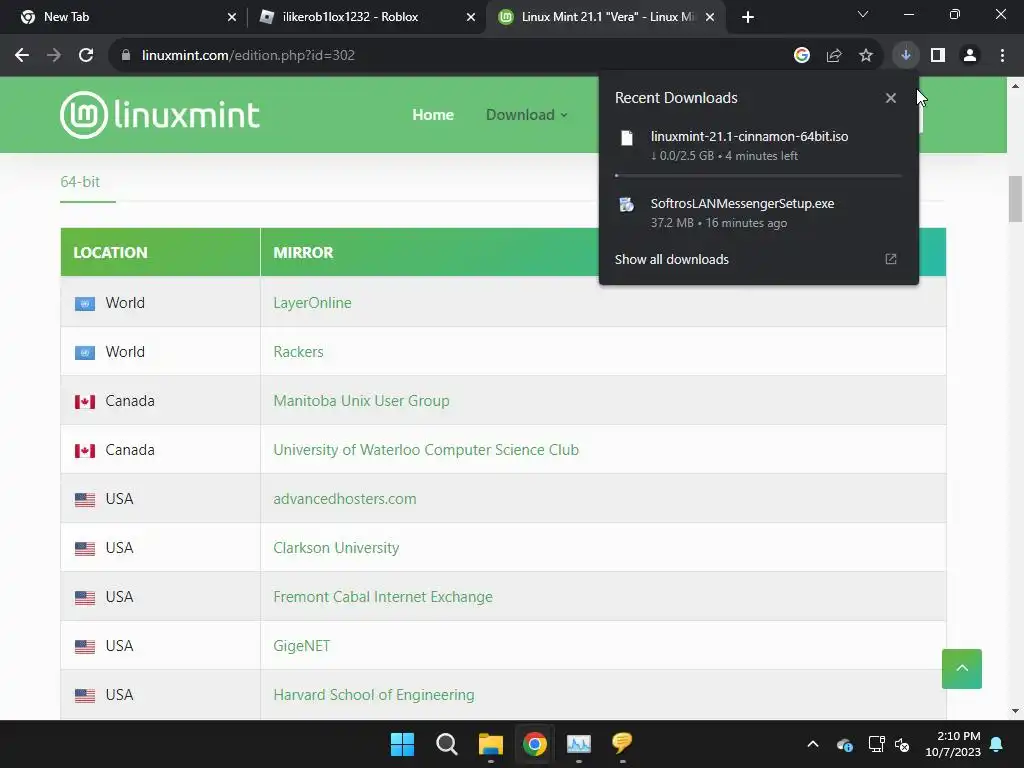Open the yellow chat messenger taskbar icon
The width and height of the screenshot is (1024, 768).
click(x=622, y=743)
